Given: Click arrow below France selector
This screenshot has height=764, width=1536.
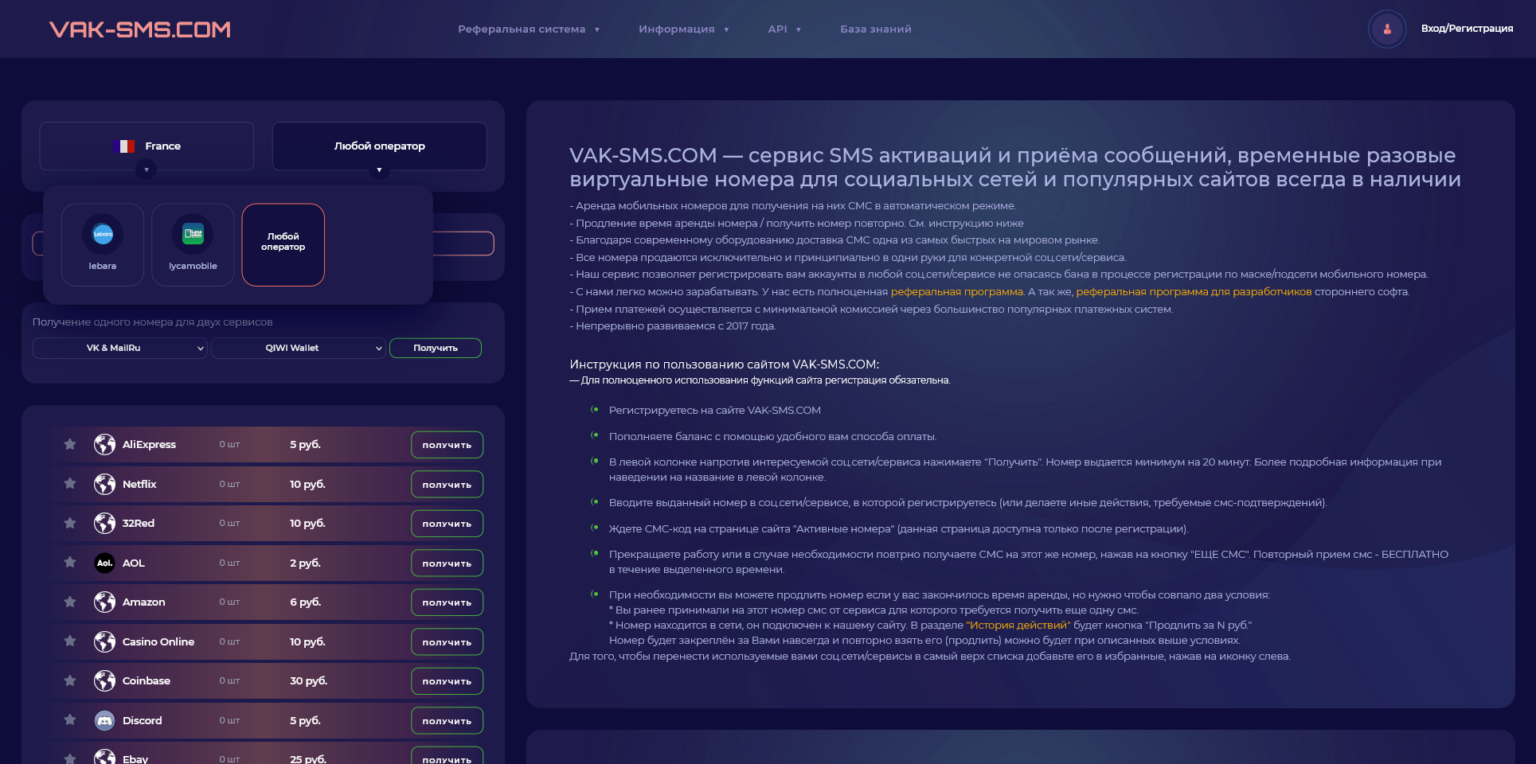Looking at the screenshot, I should tap(146, 171).
